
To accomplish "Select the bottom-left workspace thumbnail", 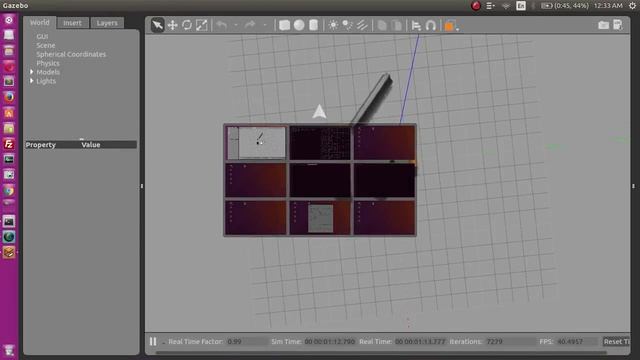I will (x=256, y=218).
